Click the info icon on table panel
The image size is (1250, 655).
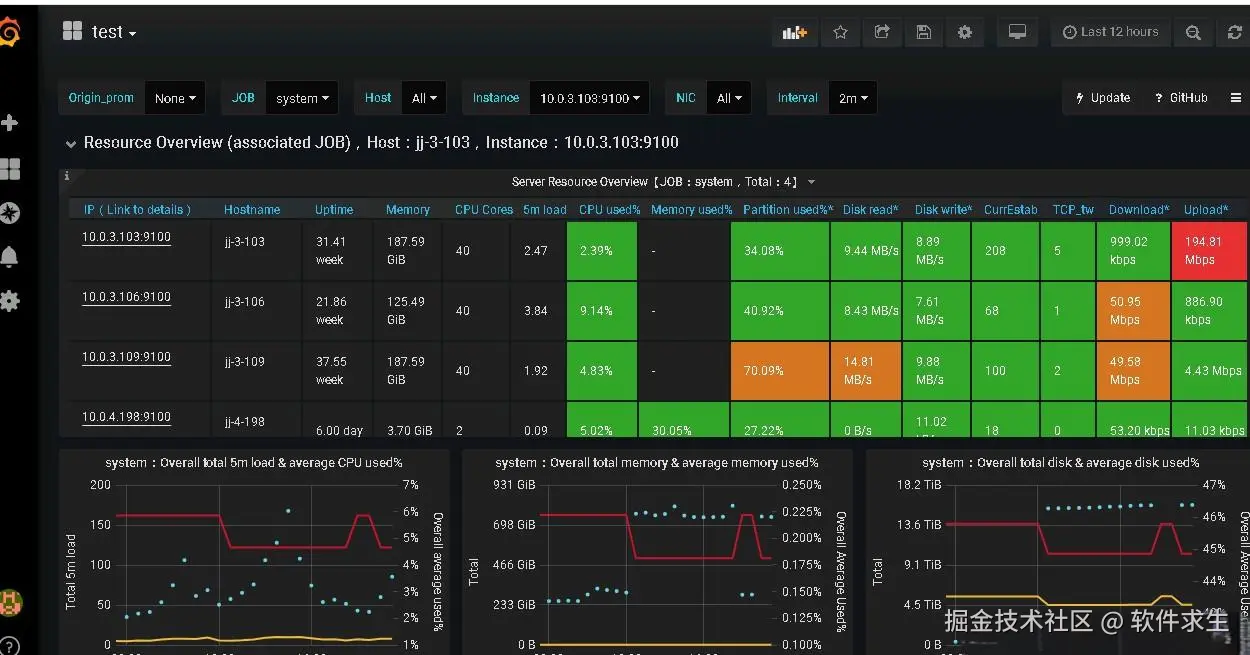pyautogui.click(x=67, y=177)
